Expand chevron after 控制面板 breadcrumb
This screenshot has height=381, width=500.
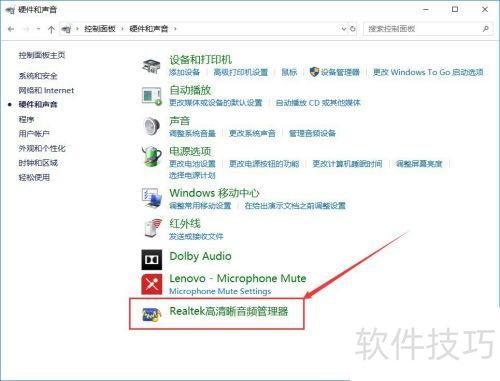122,29
